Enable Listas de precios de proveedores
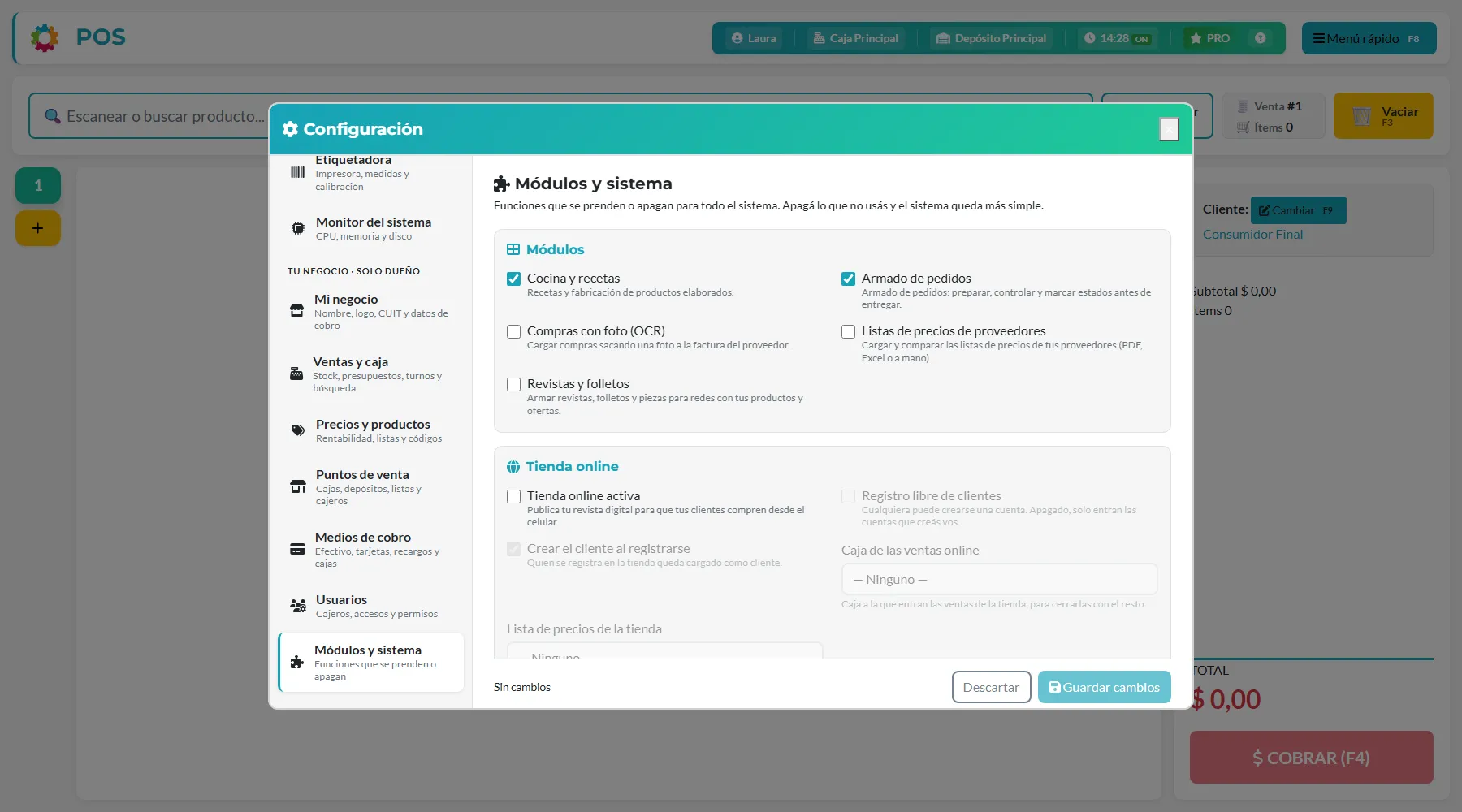Viewport: 1462px width, 812px height. pyautogui.click(x=848, y=331)
